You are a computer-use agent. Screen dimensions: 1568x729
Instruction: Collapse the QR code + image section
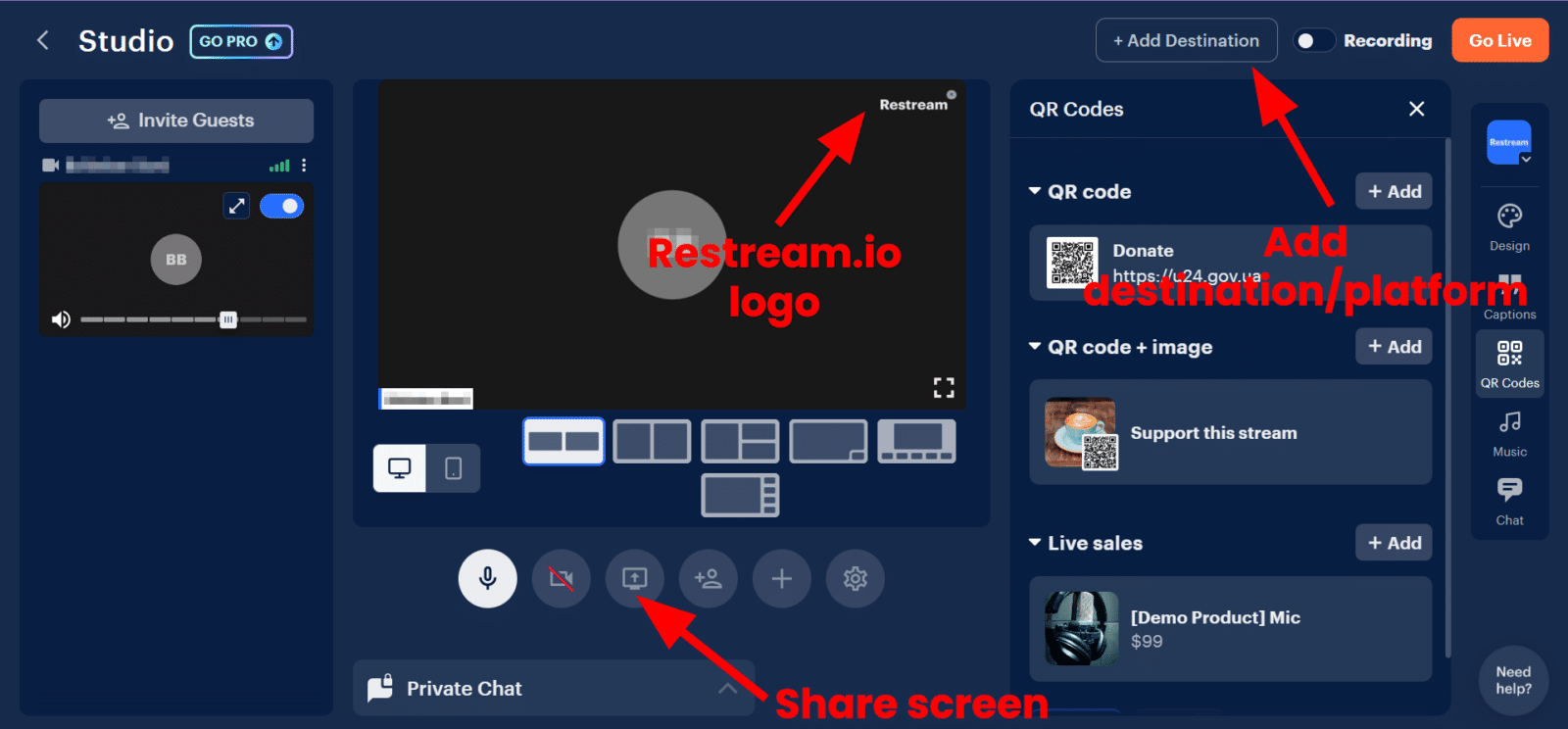(1035, 346)
